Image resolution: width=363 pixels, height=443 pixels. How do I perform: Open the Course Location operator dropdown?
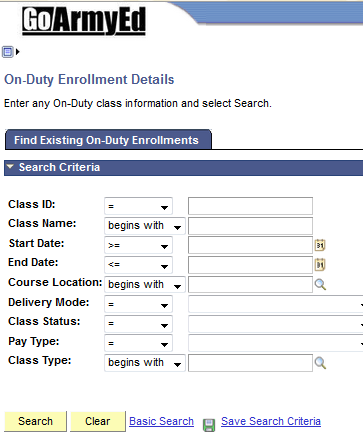point(145,285)
